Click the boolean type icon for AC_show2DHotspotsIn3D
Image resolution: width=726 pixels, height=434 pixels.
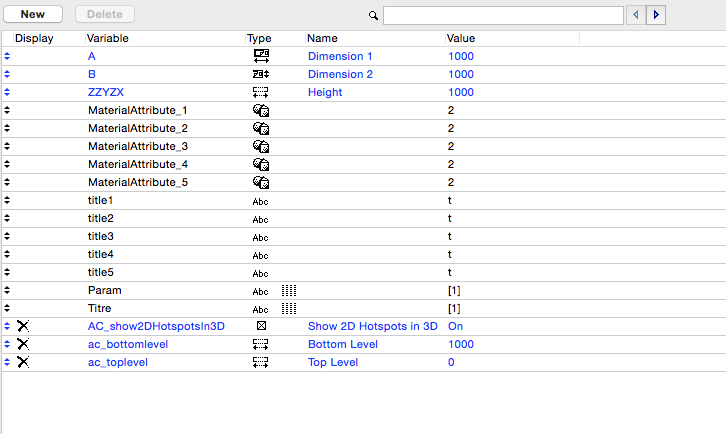tap(261, 326)
